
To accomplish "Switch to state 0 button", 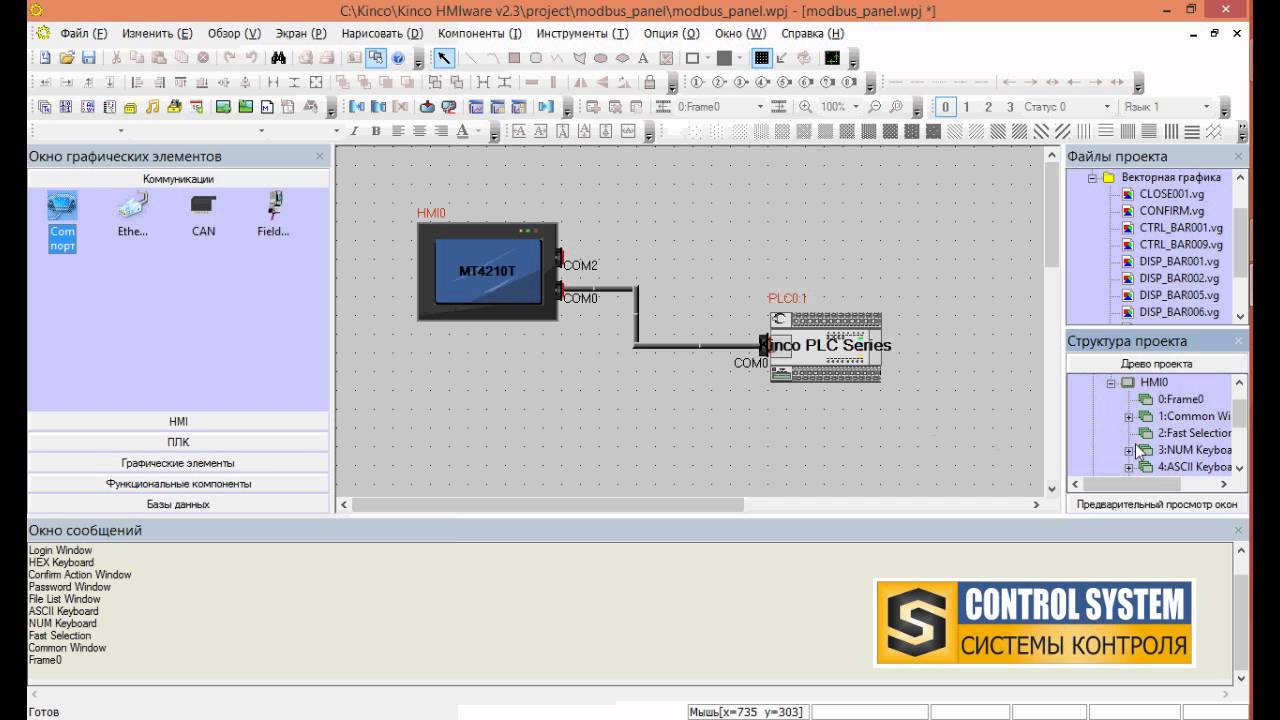I will tap(945, 107).
